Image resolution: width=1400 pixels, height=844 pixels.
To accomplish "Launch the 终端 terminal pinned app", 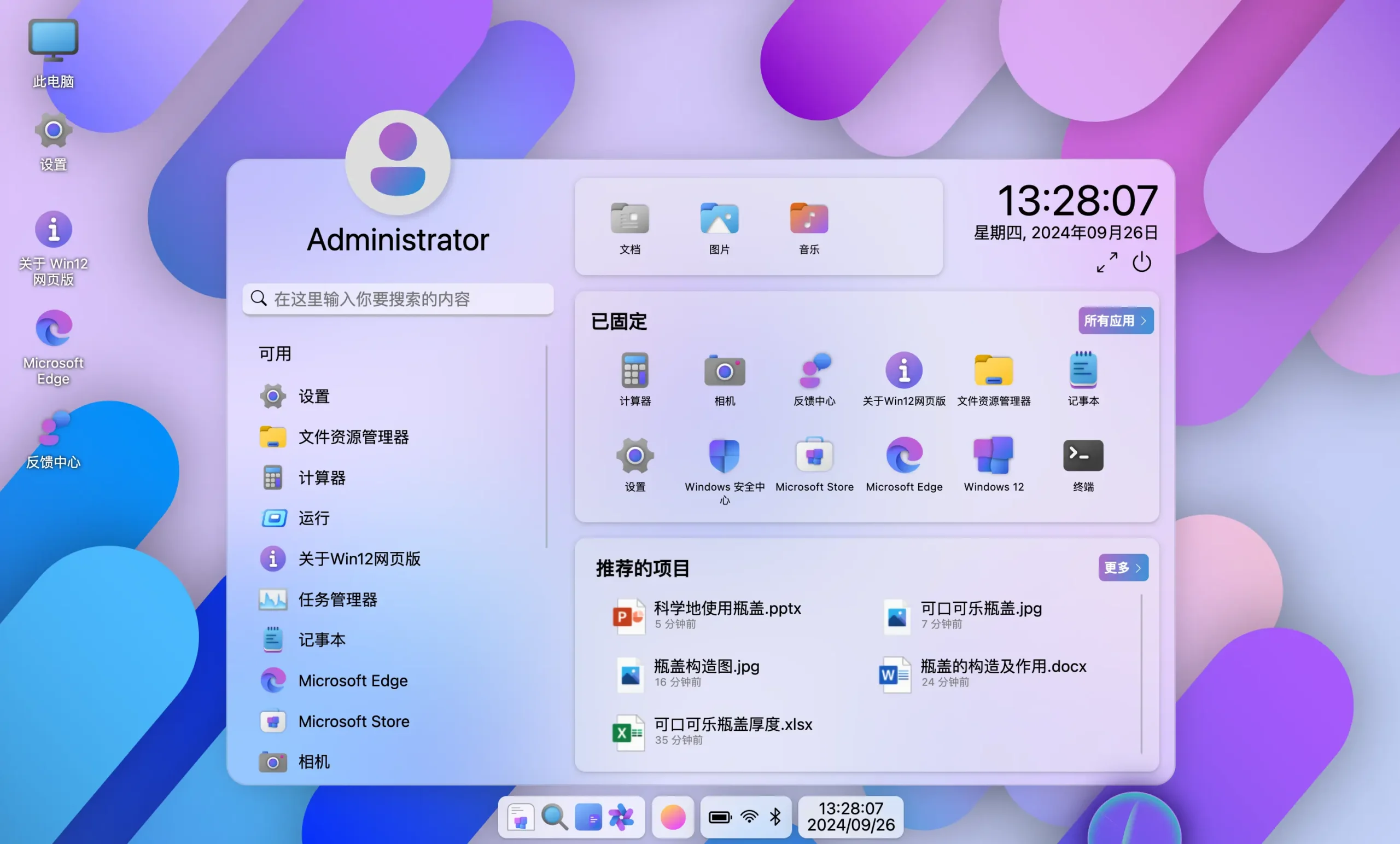I will 1083,464.
